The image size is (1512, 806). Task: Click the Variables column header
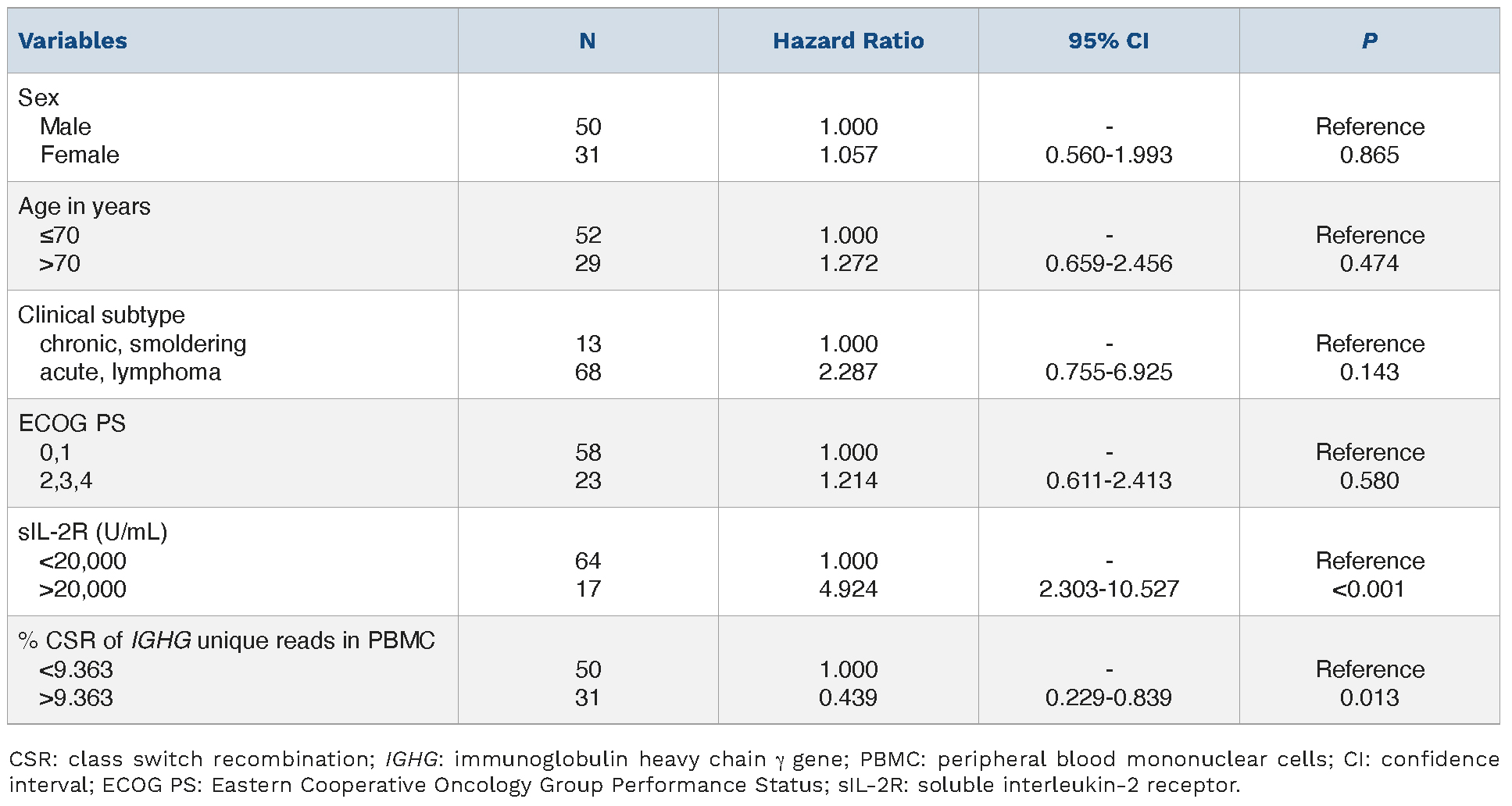[x=73, y=41]
